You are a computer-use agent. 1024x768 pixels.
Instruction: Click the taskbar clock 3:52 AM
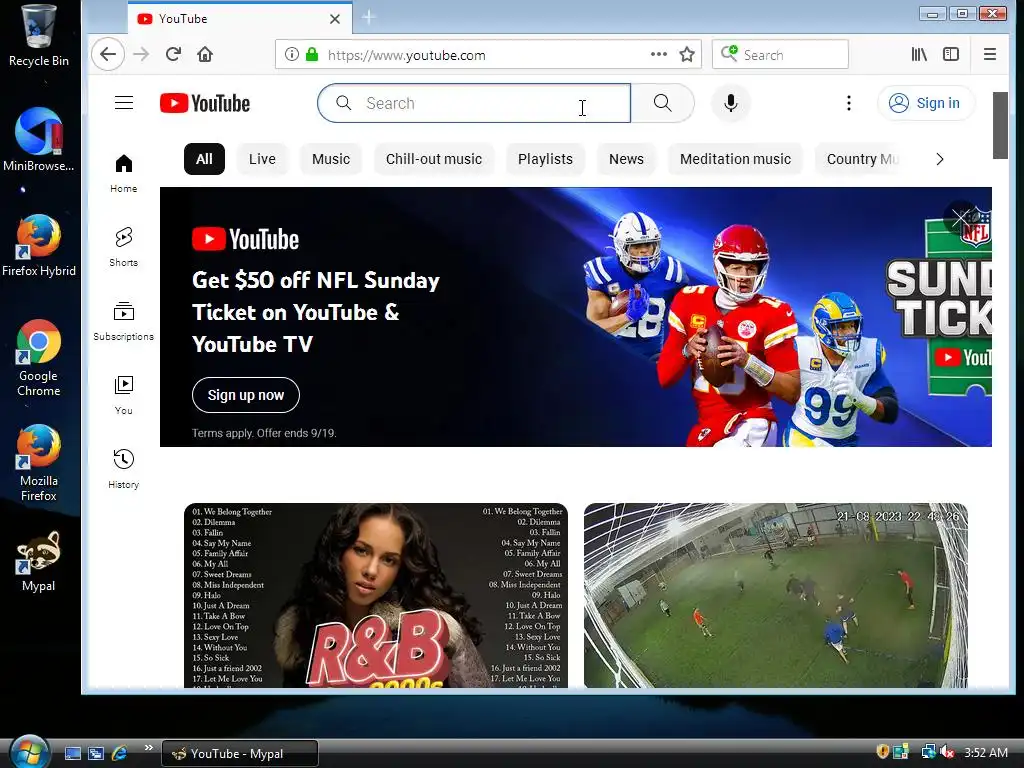pyautogui.click(x=986, y=752)
